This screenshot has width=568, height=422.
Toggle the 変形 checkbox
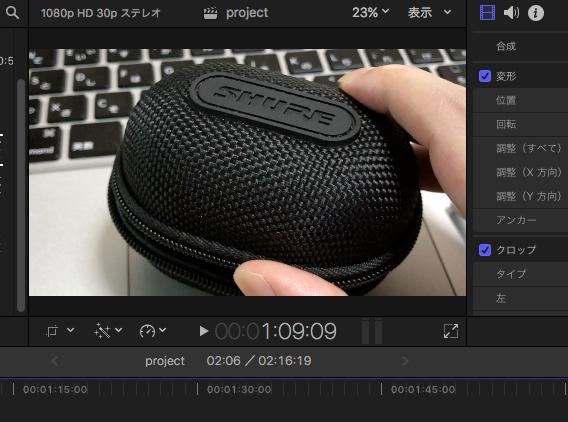pos(485,76)
